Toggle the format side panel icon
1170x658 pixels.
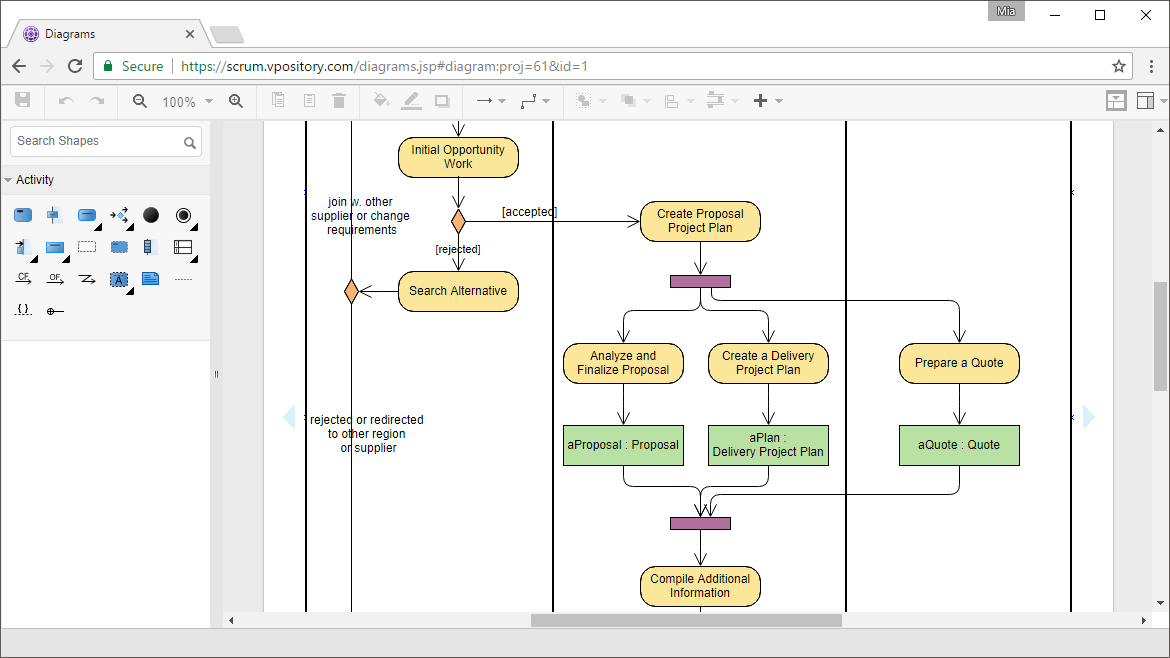tap(1145, 101)
